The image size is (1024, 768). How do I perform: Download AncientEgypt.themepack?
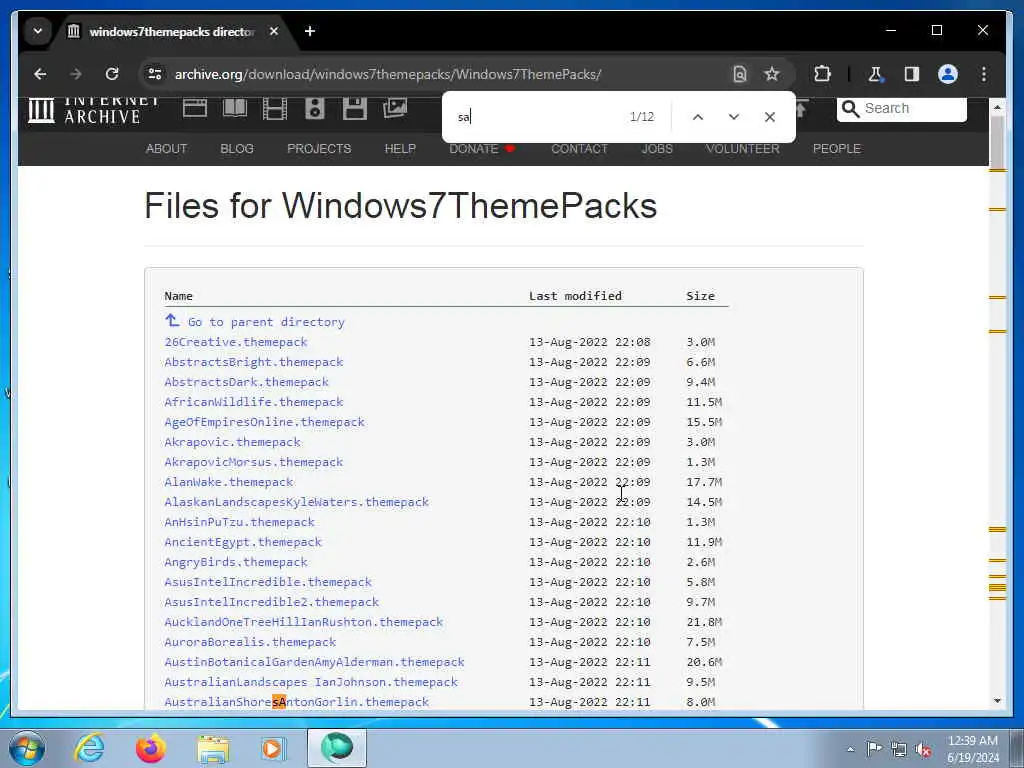click(x=243, y=542)
